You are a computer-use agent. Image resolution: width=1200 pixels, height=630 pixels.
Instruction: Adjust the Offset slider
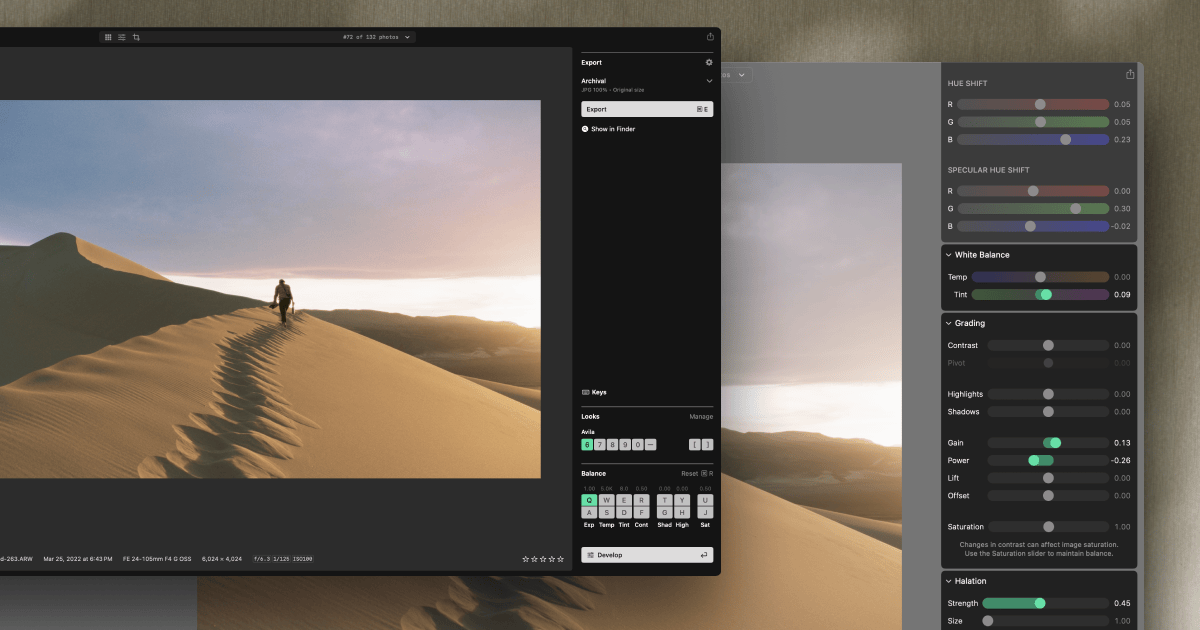(x=1048, y=496)
